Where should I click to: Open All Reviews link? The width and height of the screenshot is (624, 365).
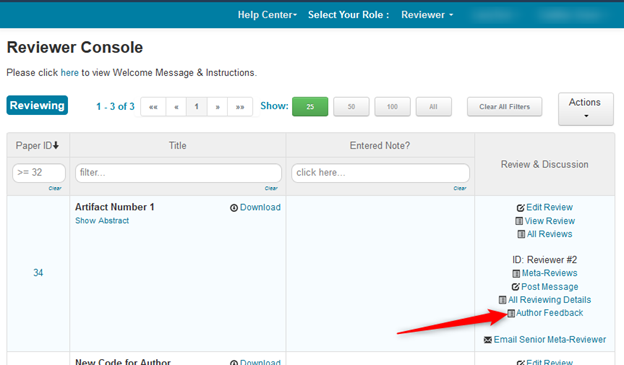point(550,234)
